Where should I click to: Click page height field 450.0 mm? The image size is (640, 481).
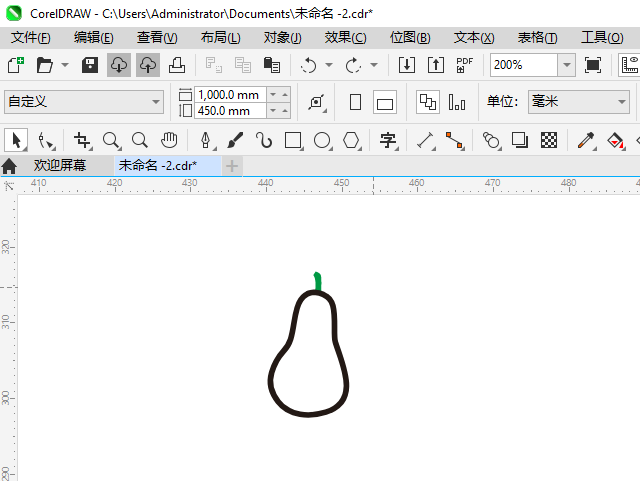(x=231, y=111)
